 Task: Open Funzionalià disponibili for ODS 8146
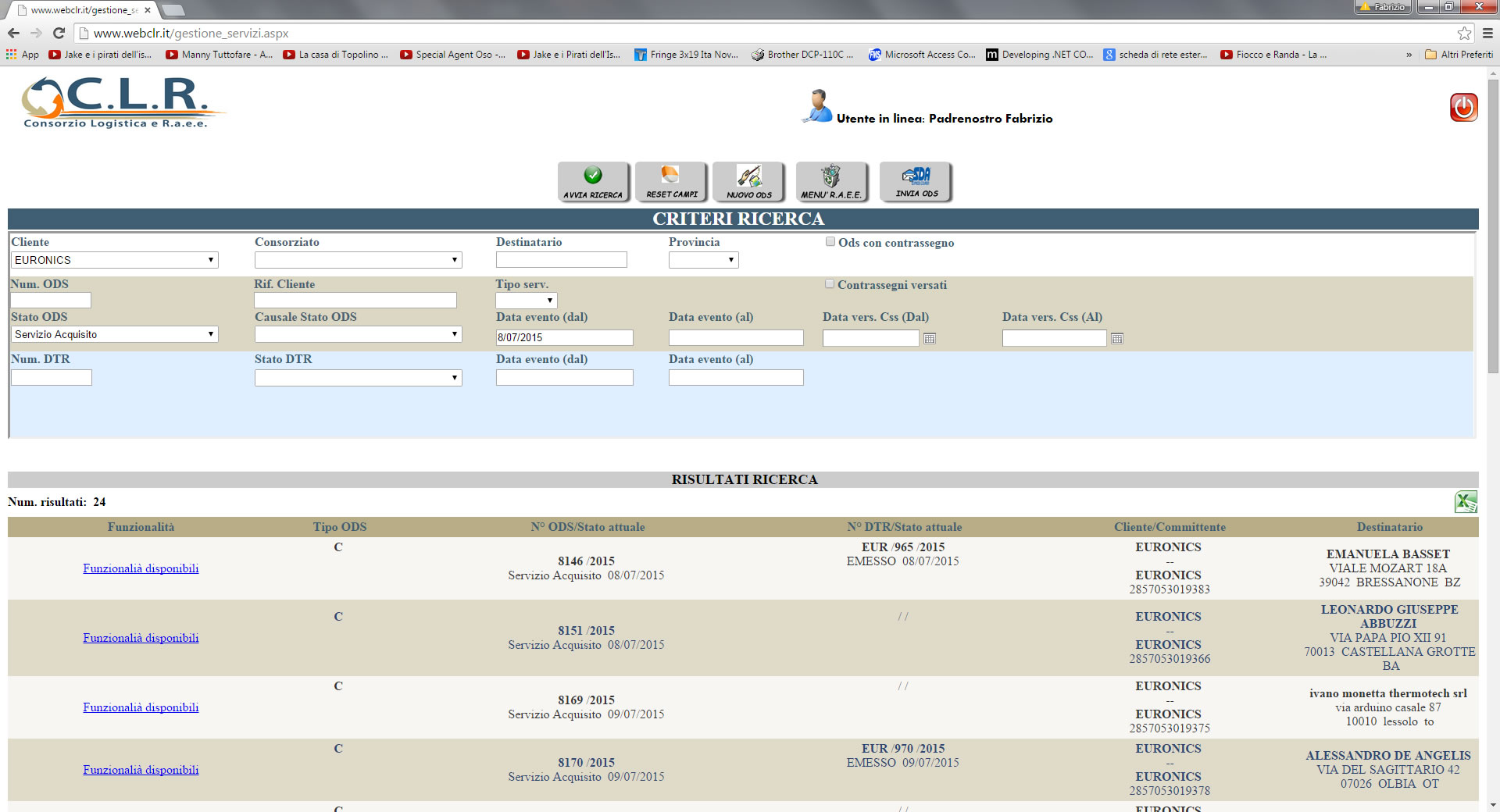pyautogui.click(x=141, y=568)
